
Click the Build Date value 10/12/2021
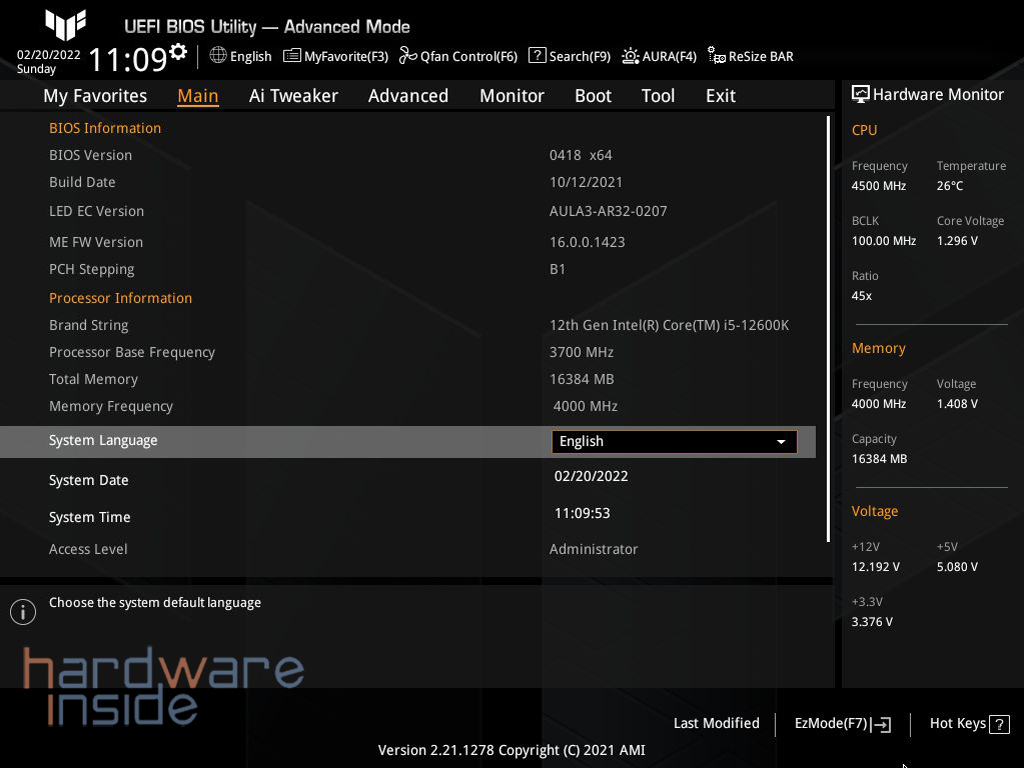pyautogui.click(x=586, y=182)
